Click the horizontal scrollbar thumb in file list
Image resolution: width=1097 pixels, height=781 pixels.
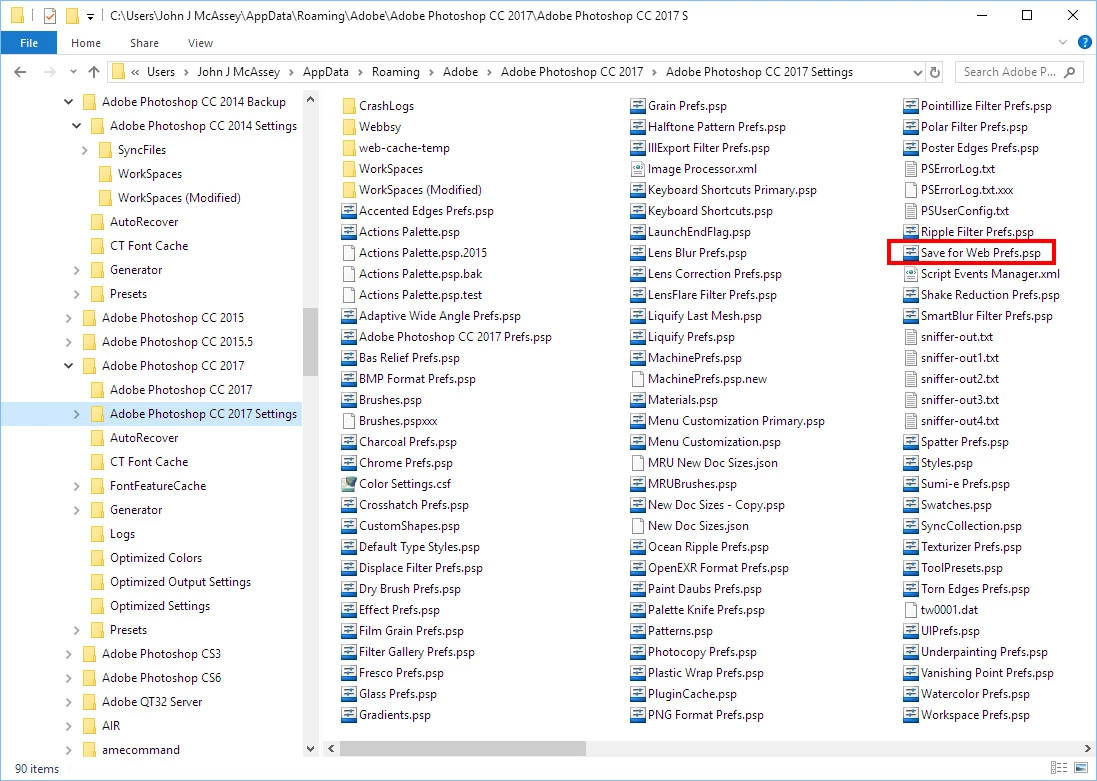click(462, 748)
